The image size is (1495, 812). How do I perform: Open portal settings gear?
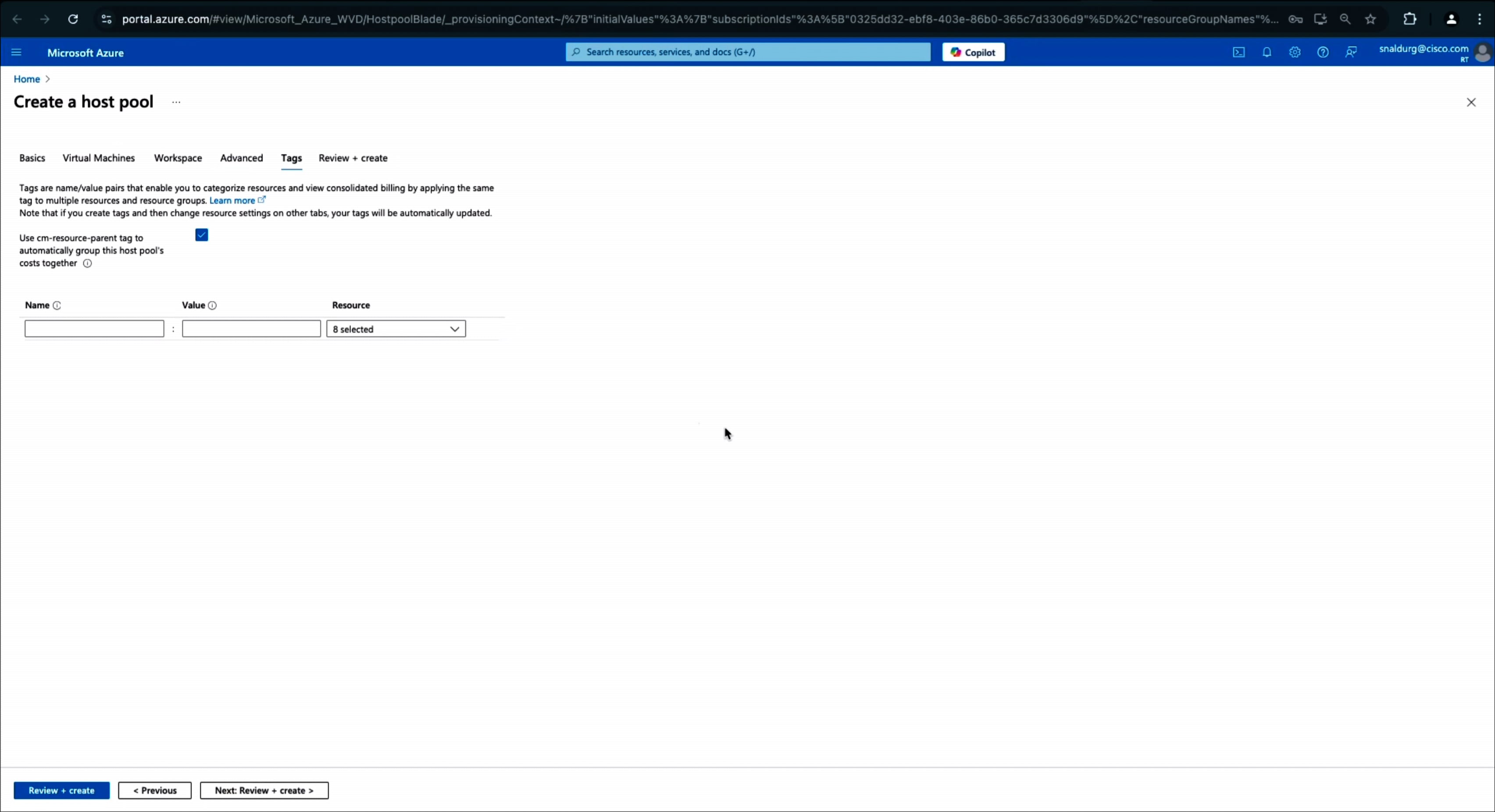(1295, 52)
